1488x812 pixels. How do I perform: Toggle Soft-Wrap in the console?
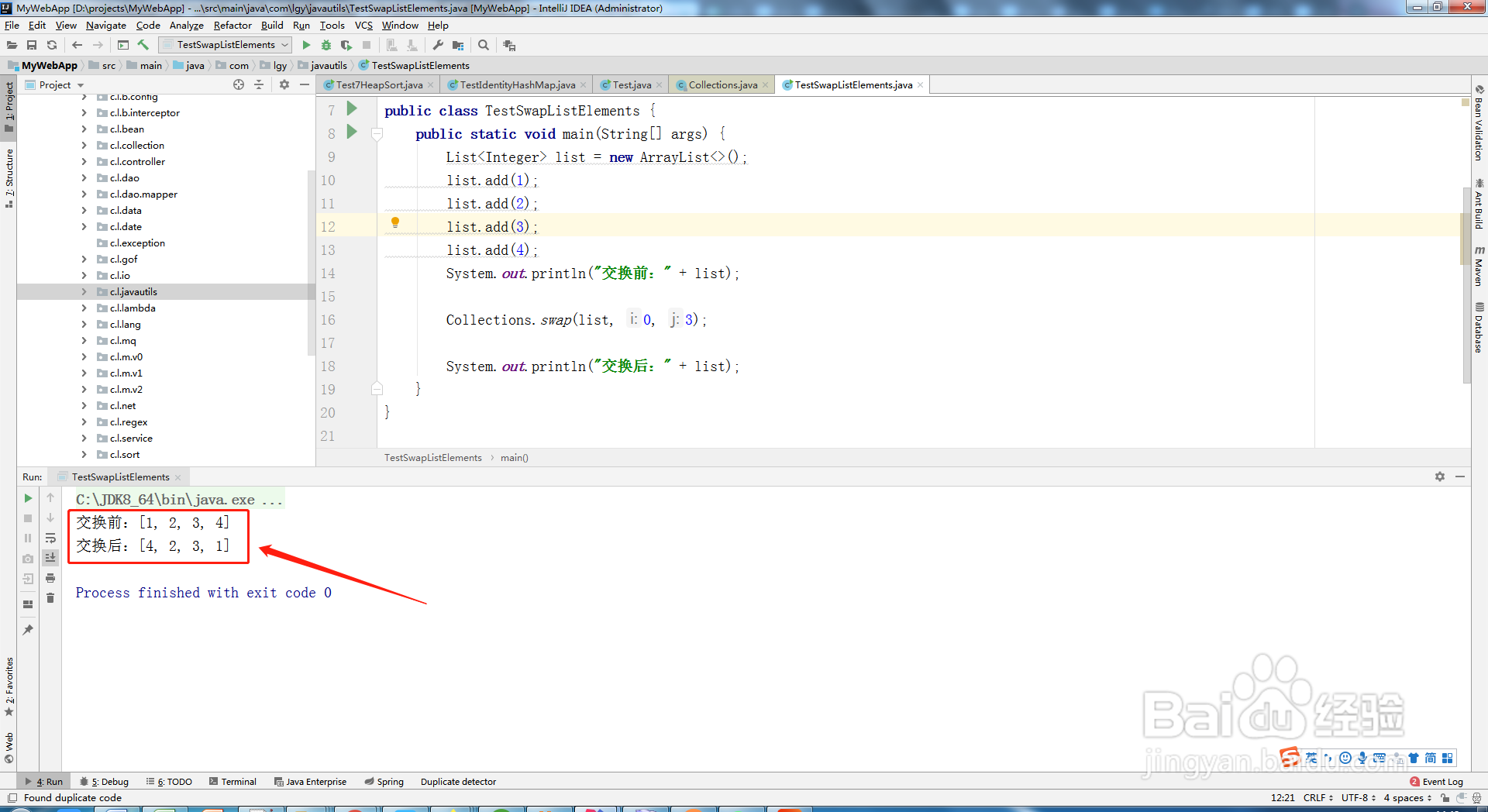pyautogui.click(x=50, y=538)
